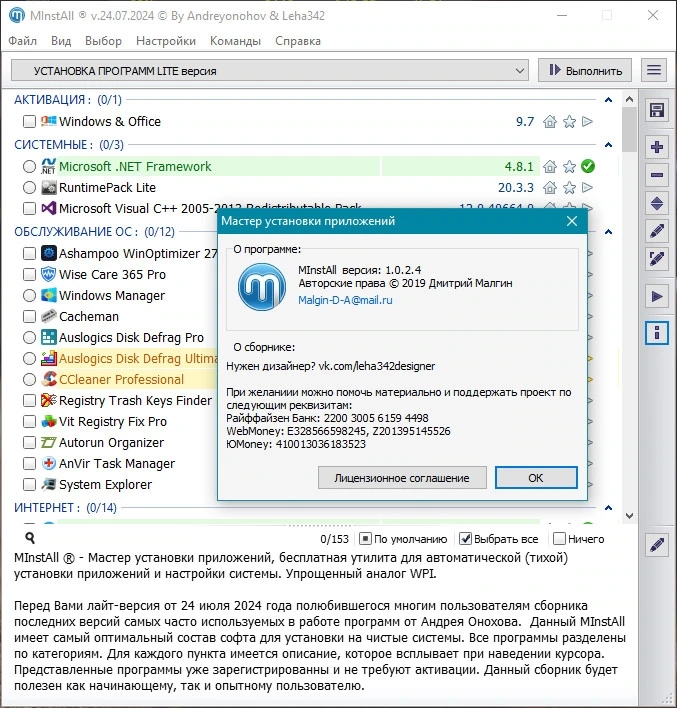Collapse the ИНТЕРНЕТ category
Image resolution: width=677 pixels, height=708 pixels.
point(608,508)
